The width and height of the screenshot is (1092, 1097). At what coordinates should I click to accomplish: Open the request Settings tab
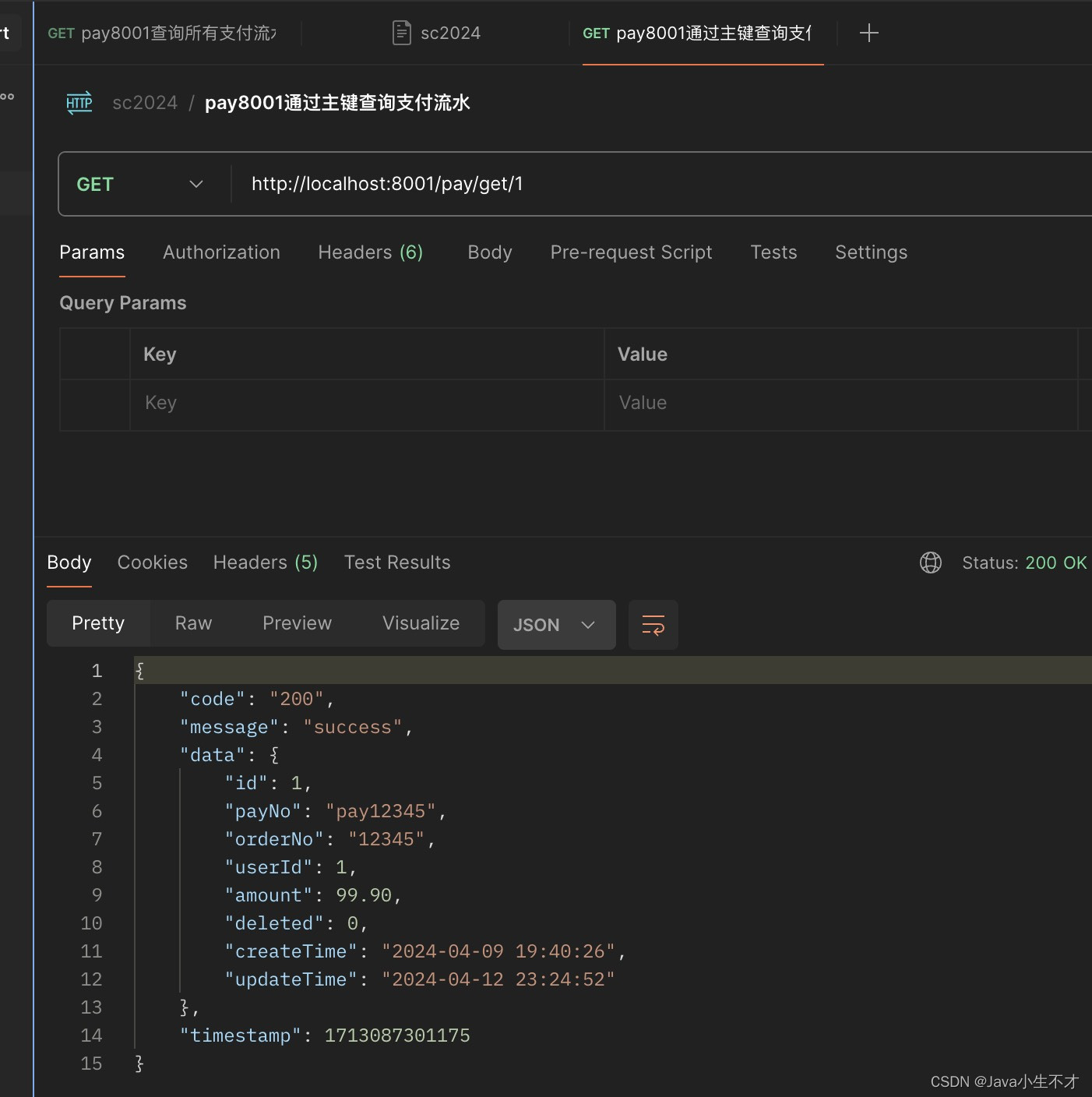[x=871, y=252]
